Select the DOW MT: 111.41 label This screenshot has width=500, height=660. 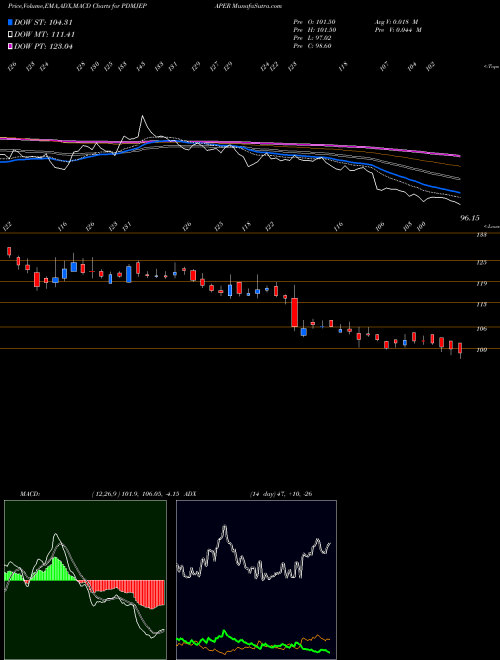tap(44, 35)
